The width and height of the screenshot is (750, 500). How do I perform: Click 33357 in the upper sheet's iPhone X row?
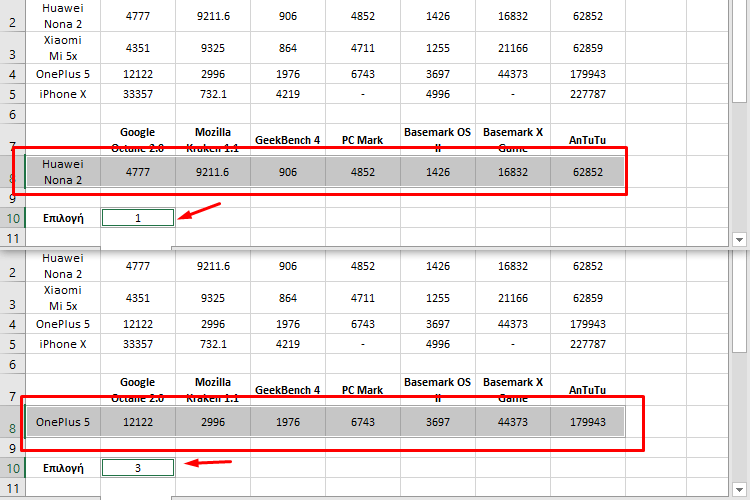138,94
